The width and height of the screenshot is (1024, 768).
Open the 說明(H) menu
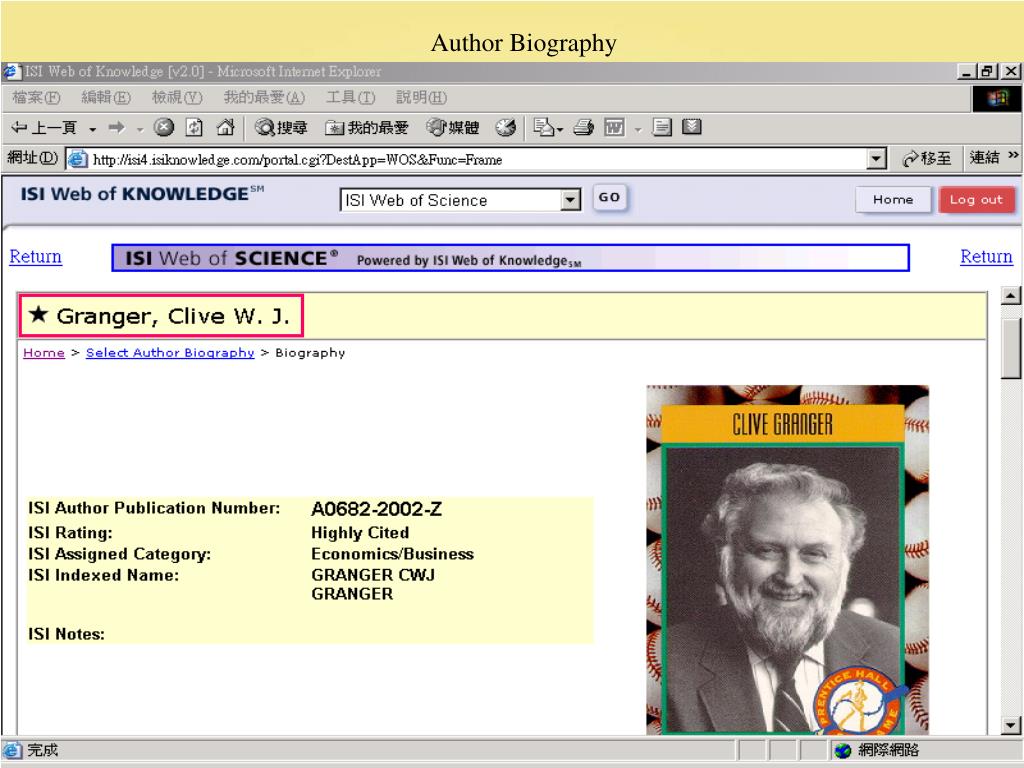click(x=421, y=97)
